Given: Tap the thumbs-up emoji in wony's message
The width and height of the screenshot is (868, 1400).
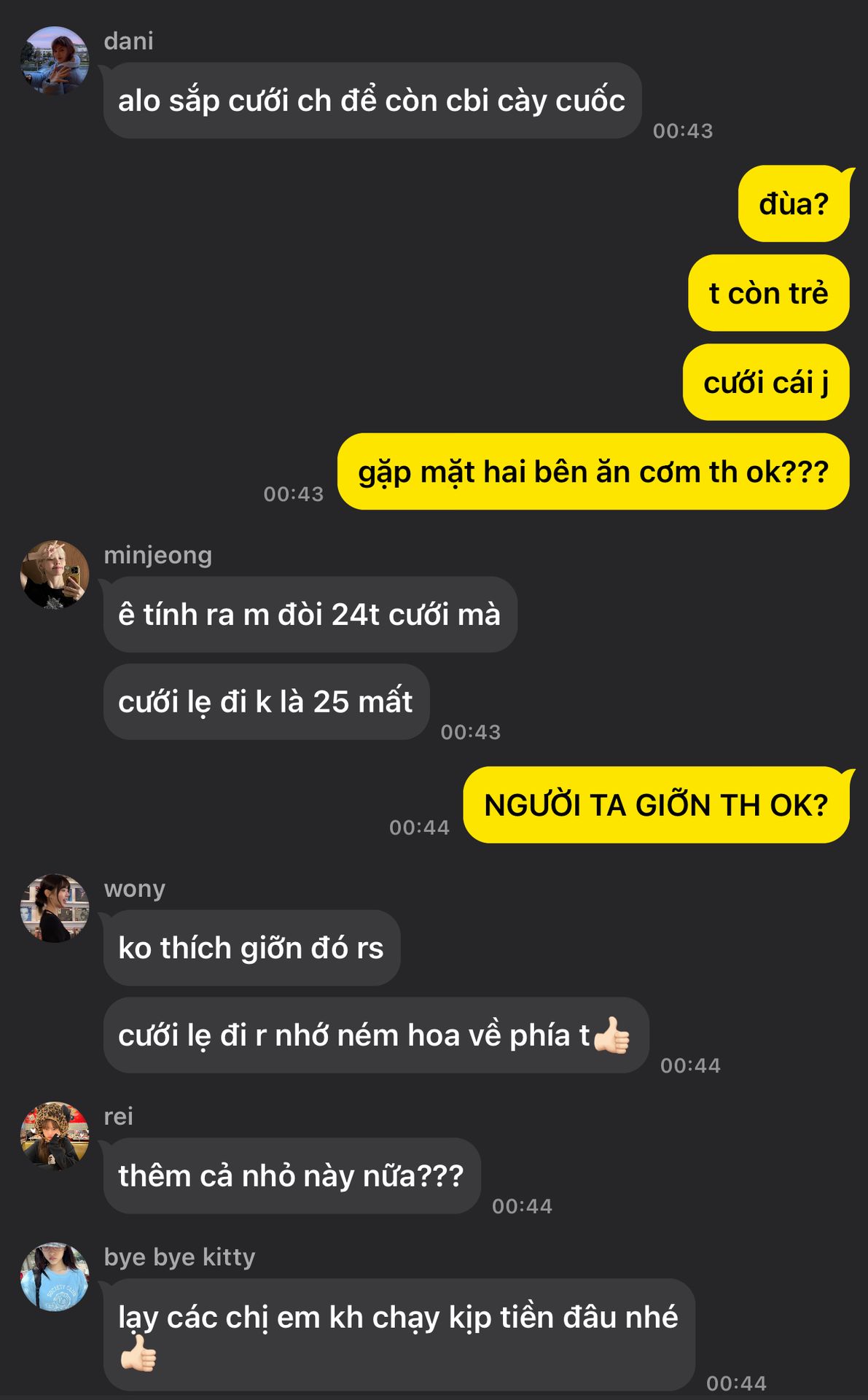Looking at the screenshot, I should (611, 1035).
